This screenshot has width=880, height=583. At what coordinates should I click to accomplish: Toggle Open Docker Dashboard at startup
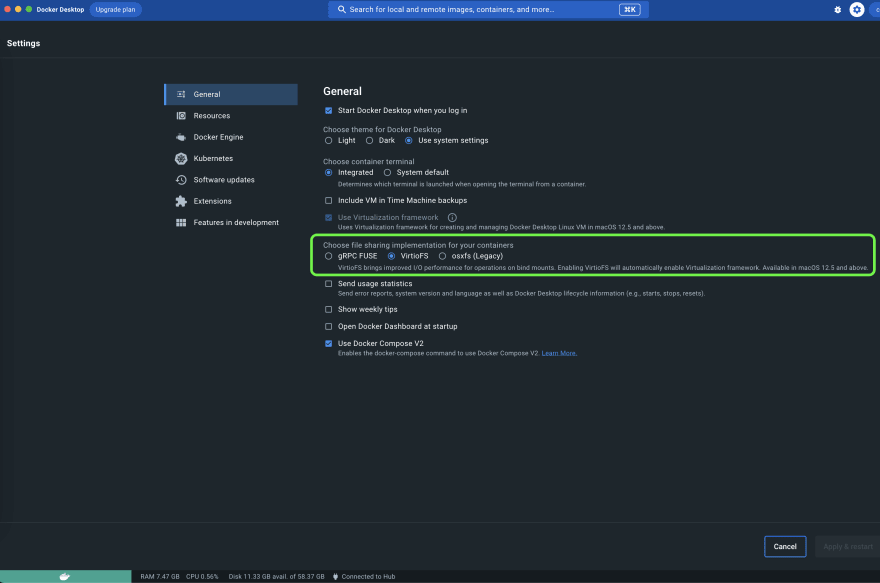click(328, 326)
